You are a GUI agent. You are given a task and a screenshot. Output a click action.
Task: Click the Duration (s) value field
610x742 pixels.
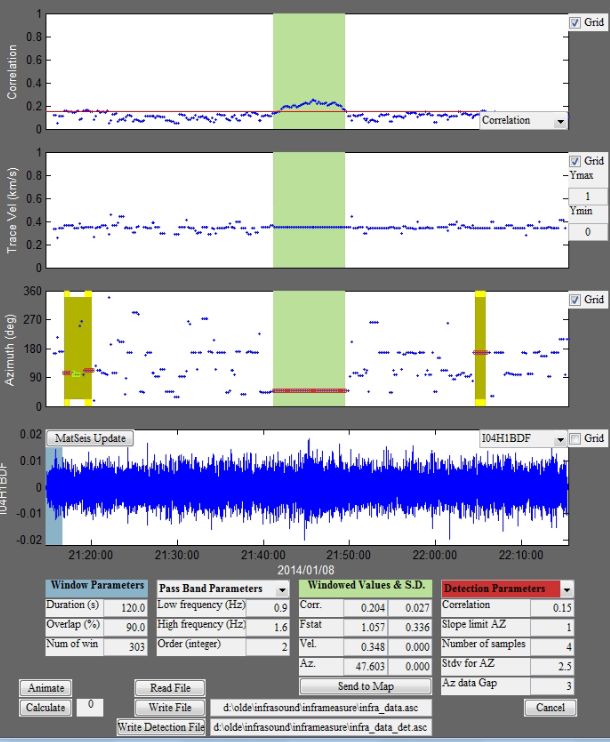click(x=124, y=606)
